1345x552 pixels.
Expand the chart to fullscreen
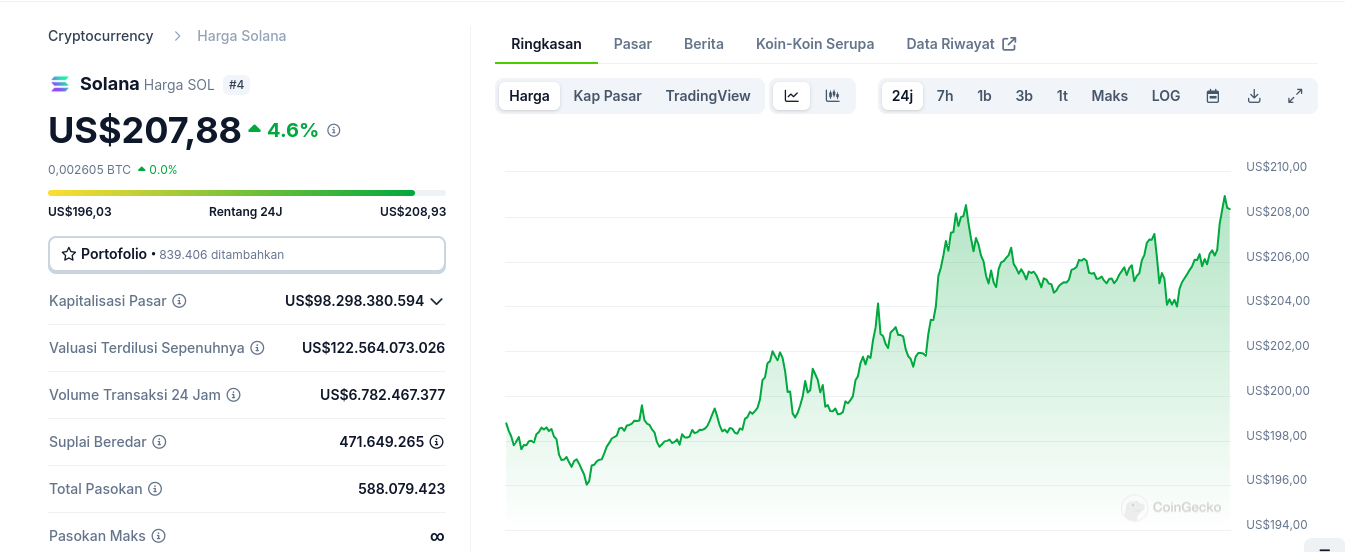pos(1295,96)
